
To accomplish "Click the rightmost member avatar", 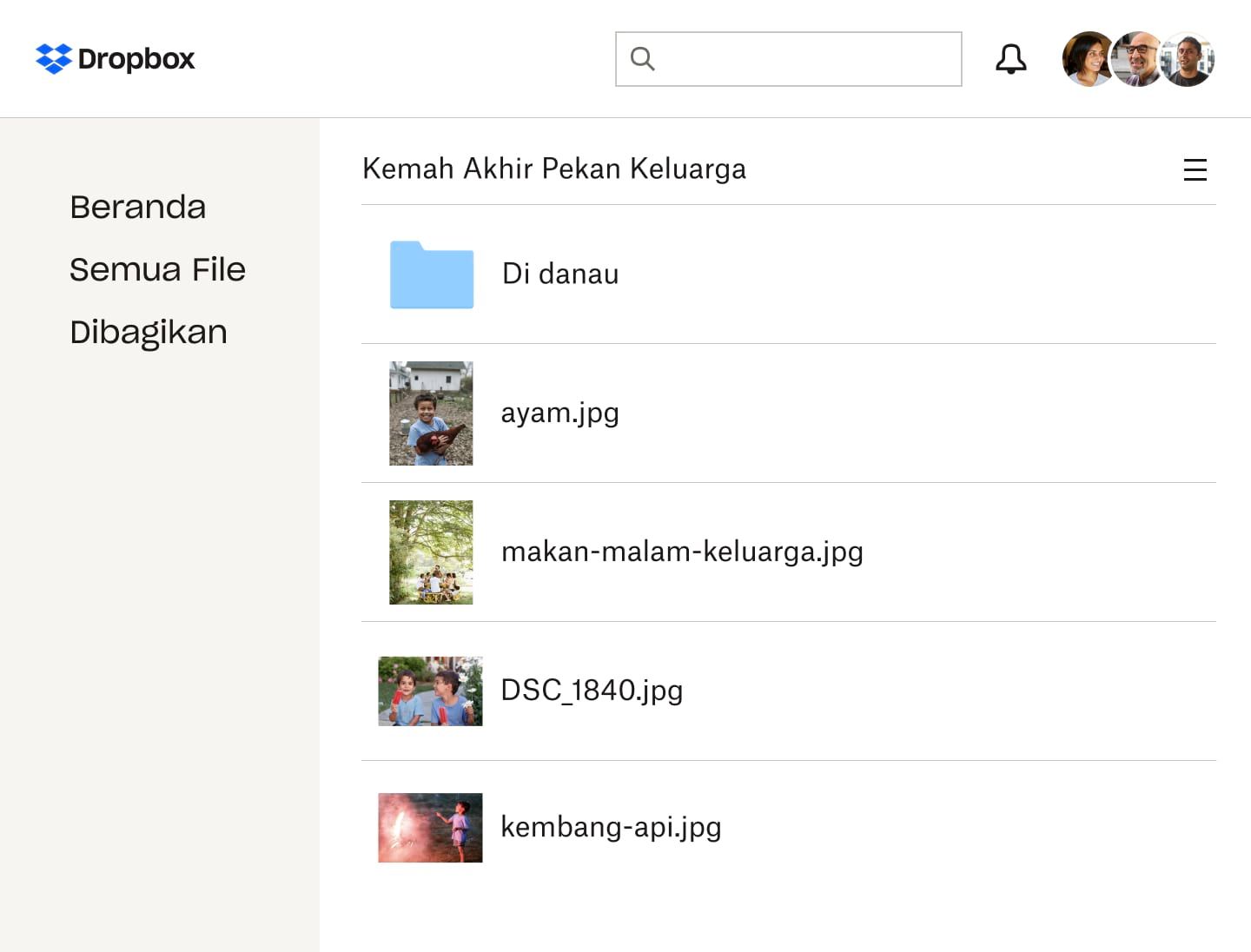I will click(x=1188, y=58).
